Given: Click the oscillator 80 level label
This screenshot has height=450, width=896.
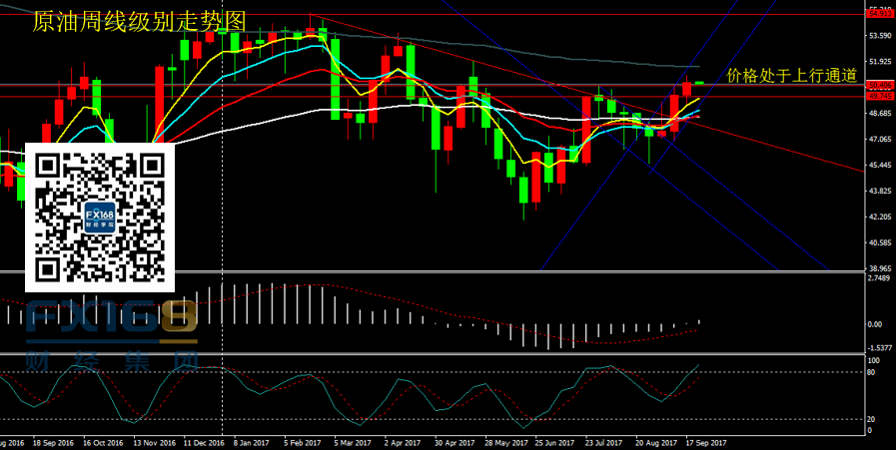Looking at the screenshot, I should click(873, 373).
